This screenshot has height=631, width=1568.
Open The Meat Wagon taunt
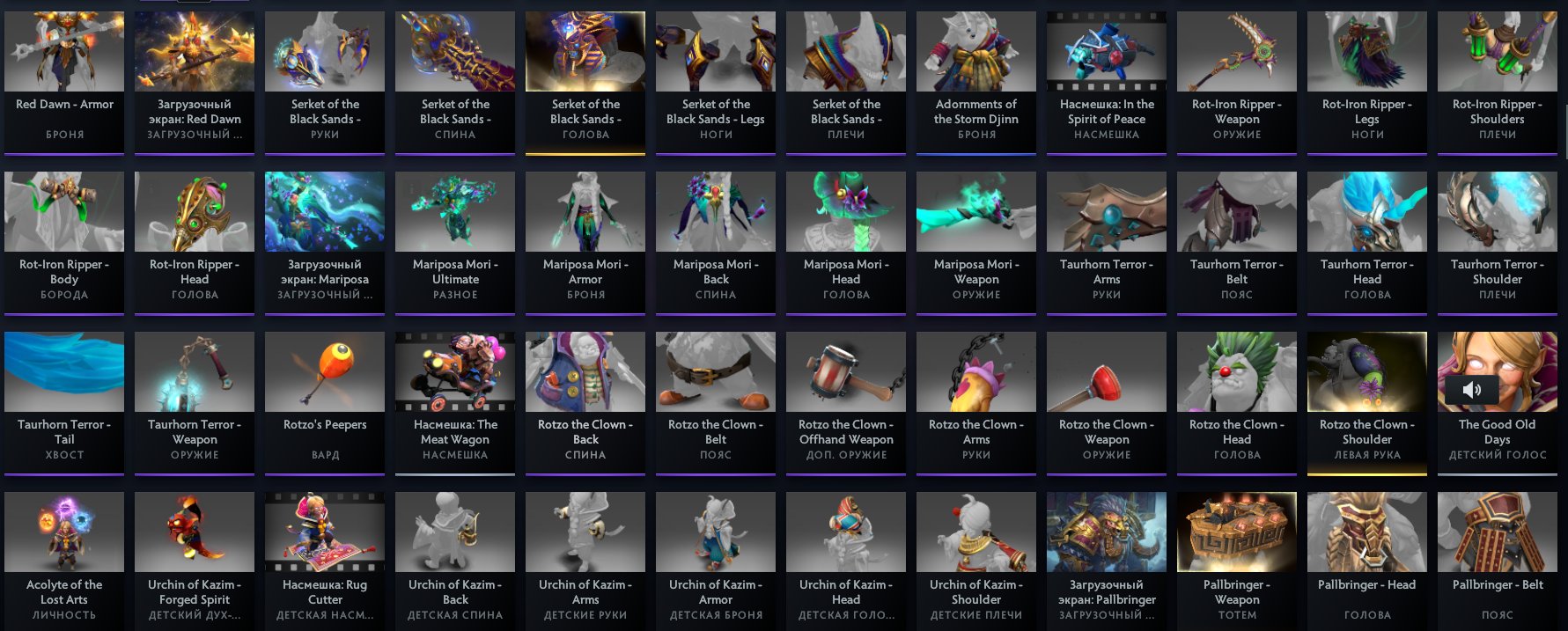point(455,403)
